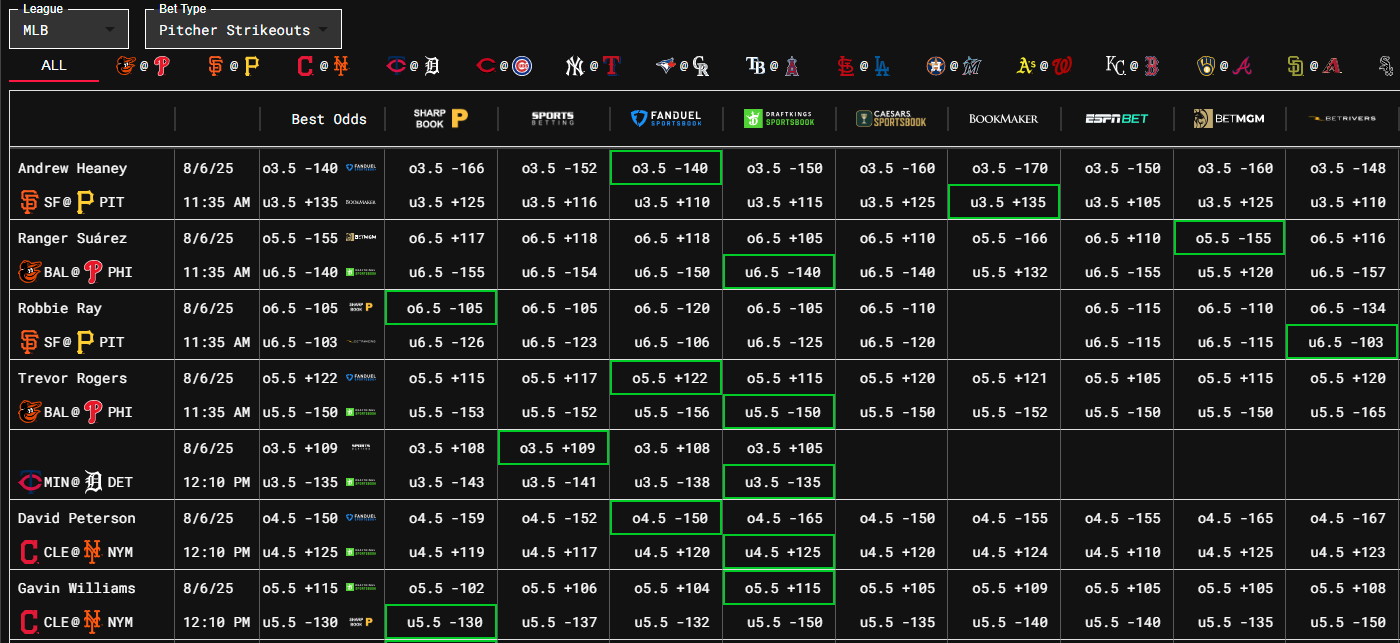
Task: Choose Twins at Tigers matchup icon
Action: point(413,66)
